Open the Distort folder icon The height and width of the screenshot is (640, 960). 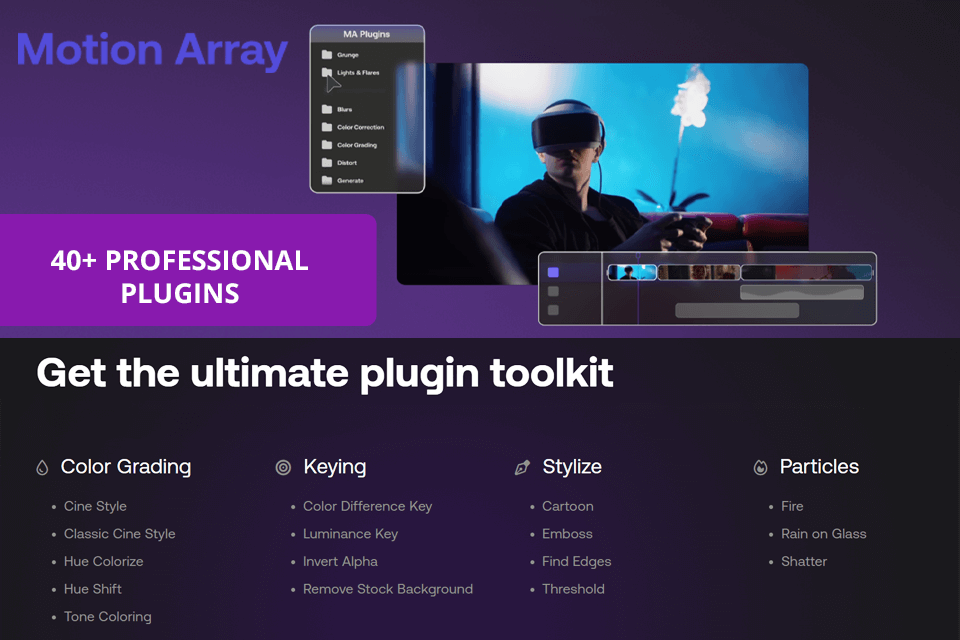point(327,162)
